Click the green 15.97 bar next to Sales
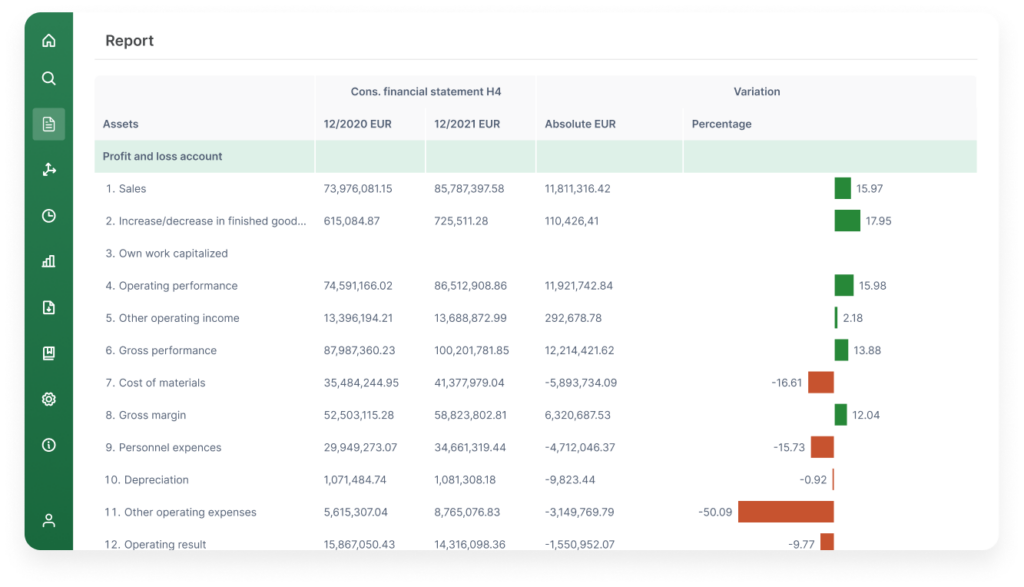Viewport: 1024px width, 587px height. 842,188
